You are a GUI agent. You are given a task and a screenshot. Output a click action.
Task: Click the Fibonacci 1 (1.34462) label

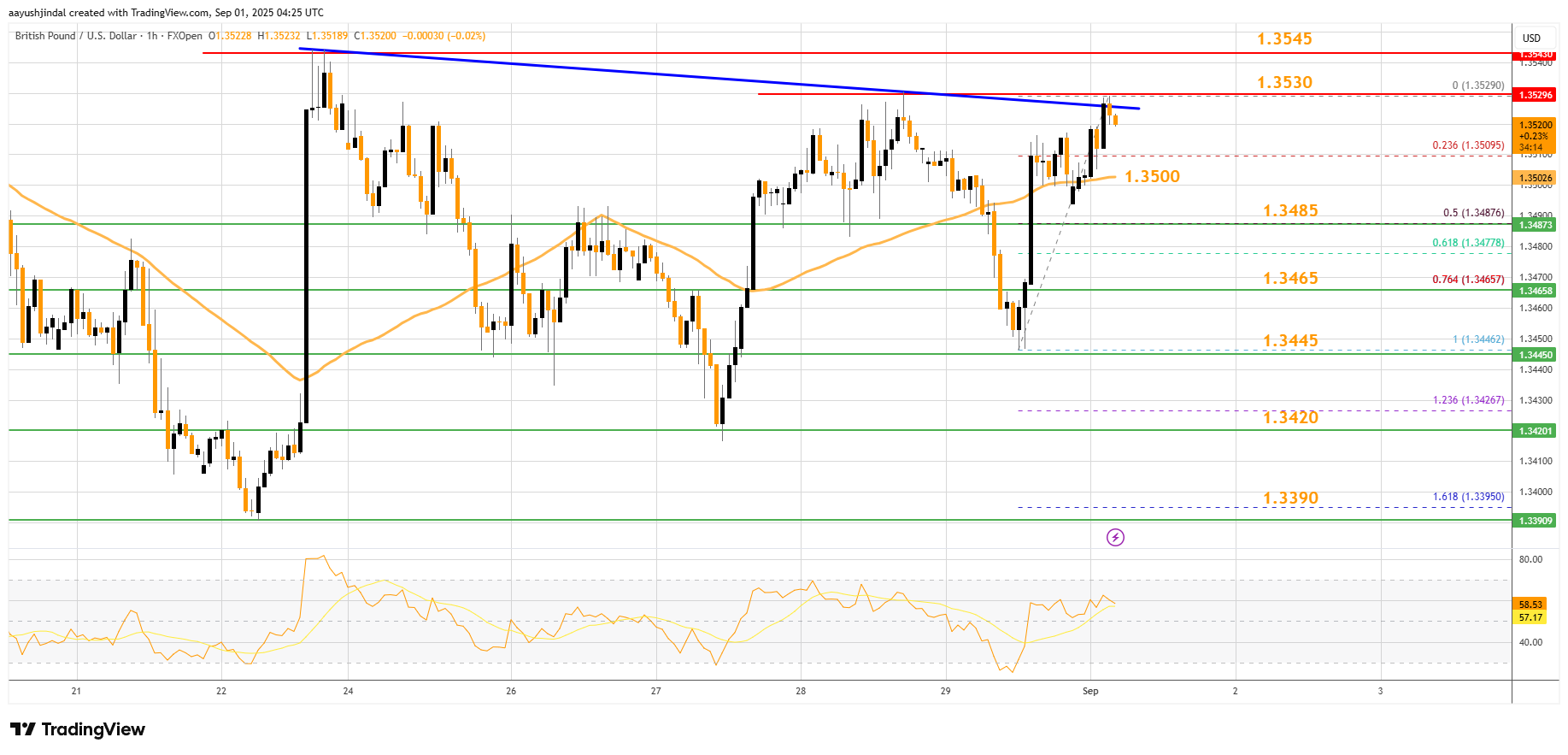[x=1478, y=339]
